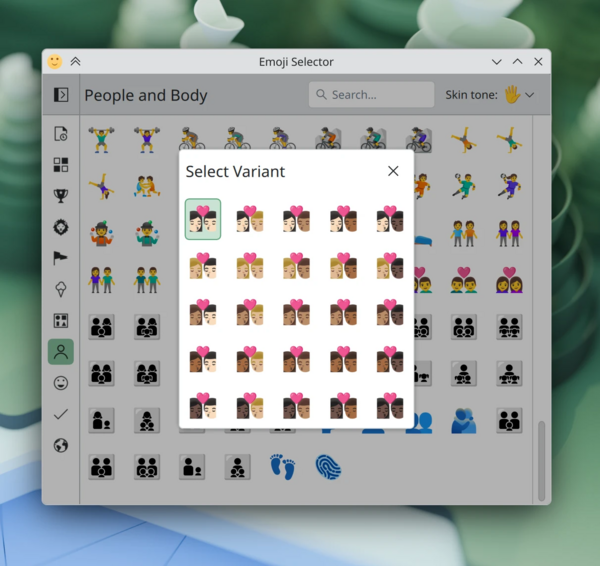Open the emoji app icon menu in title bar
600x566 pixels.
coord(55,62)
